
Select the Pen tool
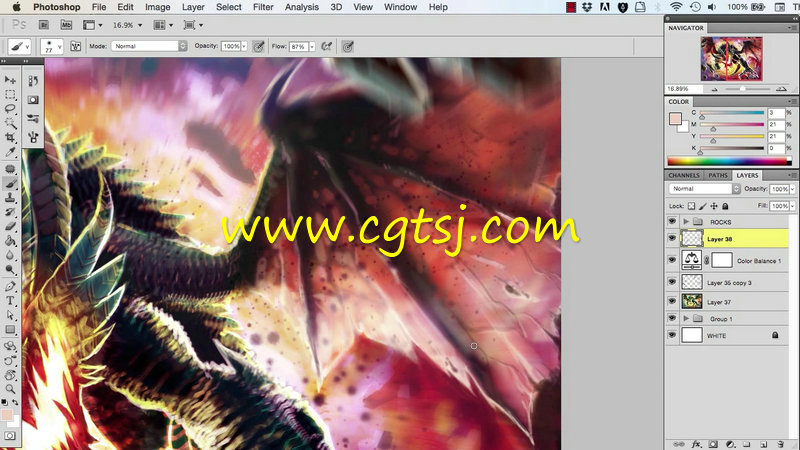tap(10, 286)
